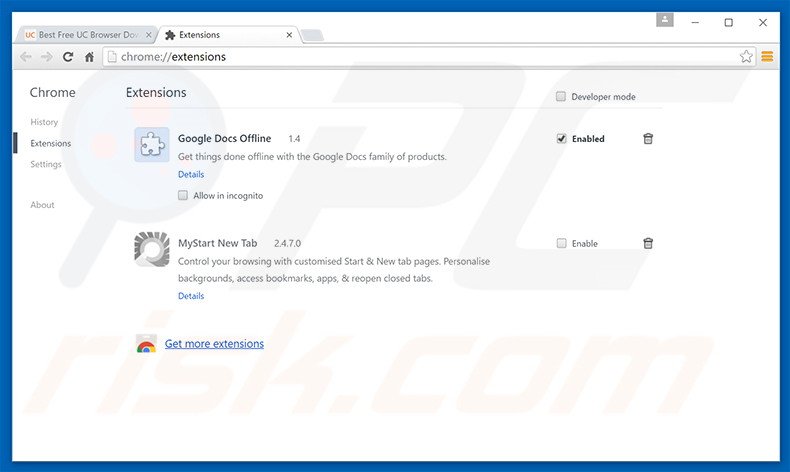Click the MyStart New Tab title

(217, 243)
